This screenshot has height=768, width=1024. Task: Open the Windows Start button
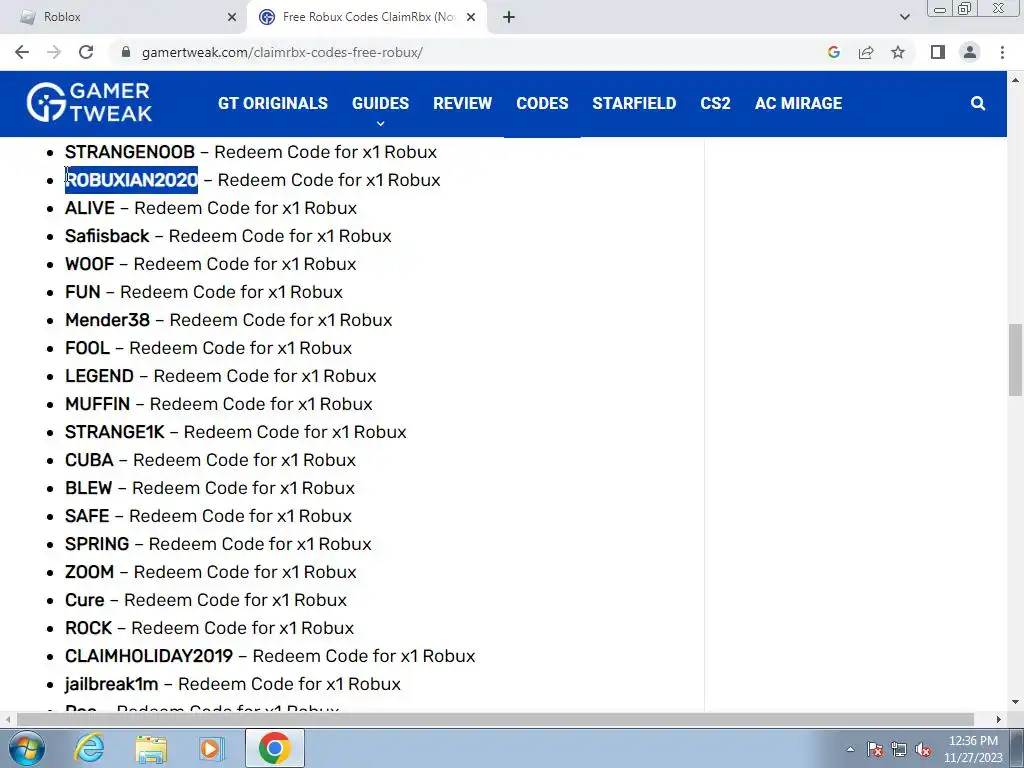[x=27, y=748]
